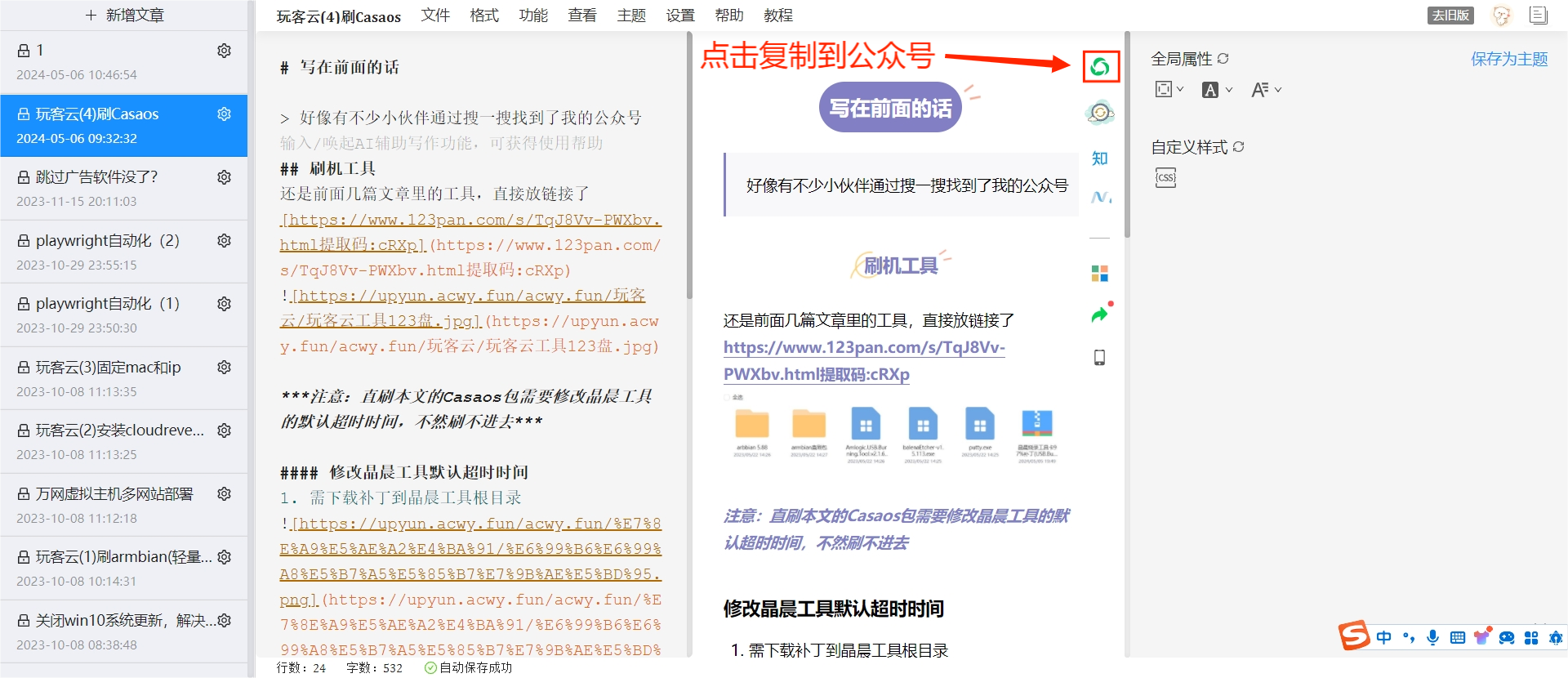Open gear for playwright自动化 (1)
The width and height of the screenshot is (1568, 678).
click(224, 304)
